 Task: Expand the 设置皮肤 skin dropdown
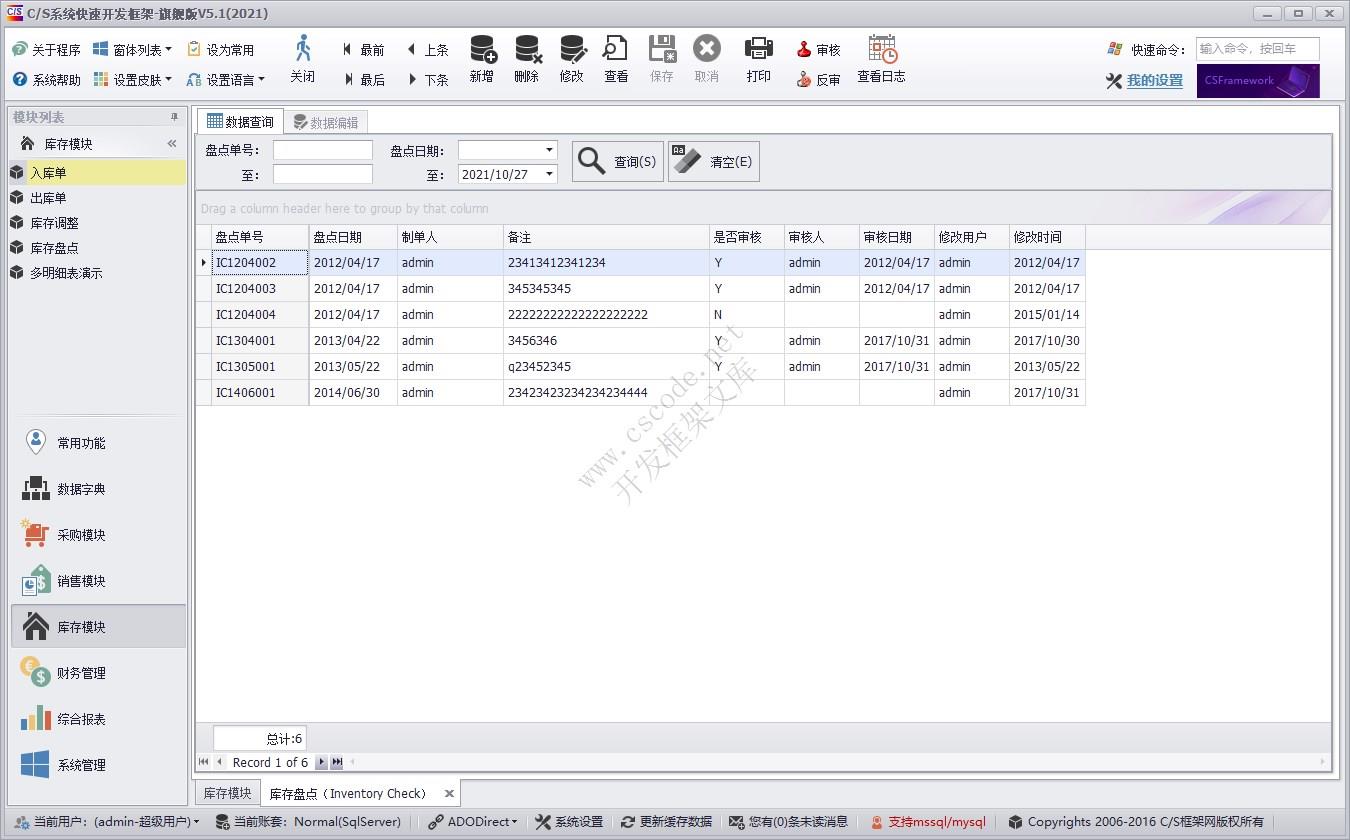coord(168,80)
